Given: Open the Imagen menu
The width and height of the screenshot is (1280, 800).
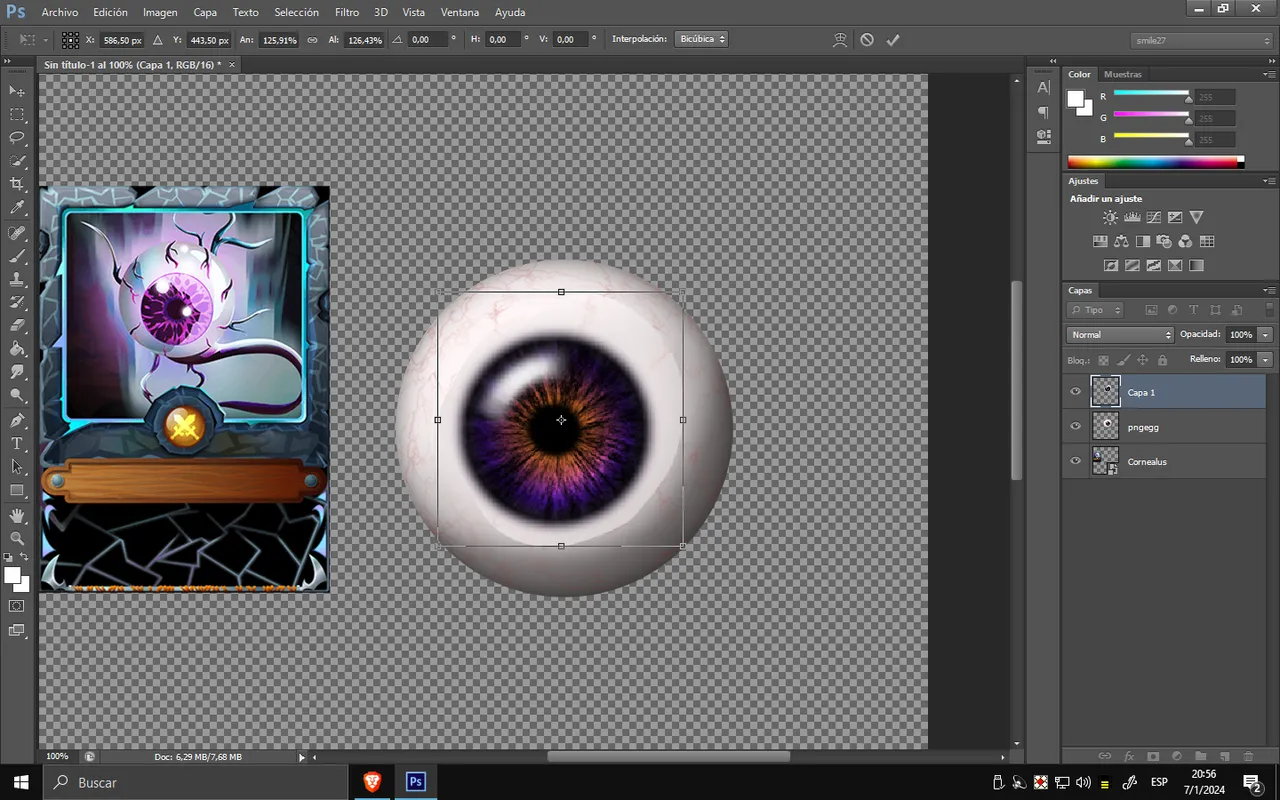Looking at the screenshot, I should 160,12.
